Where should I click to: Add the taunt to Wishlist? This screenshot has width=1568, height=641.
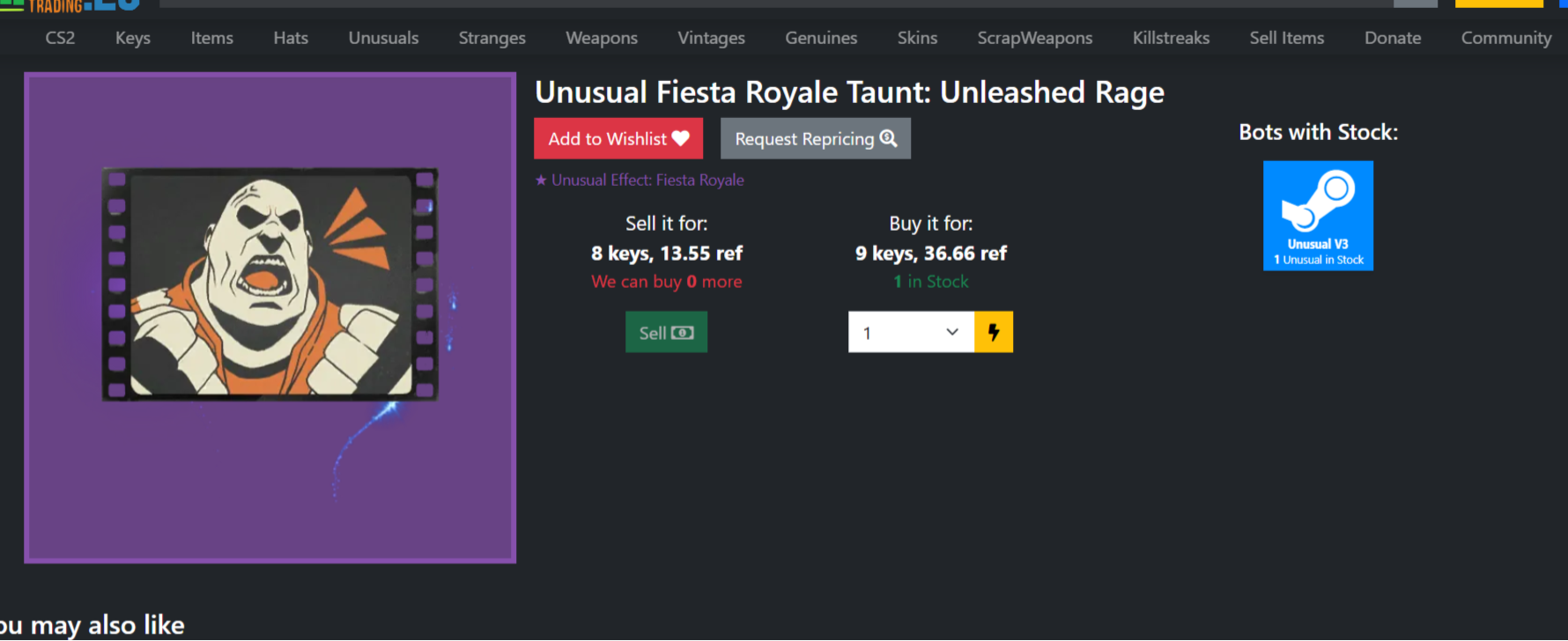(x=618, y=138)
